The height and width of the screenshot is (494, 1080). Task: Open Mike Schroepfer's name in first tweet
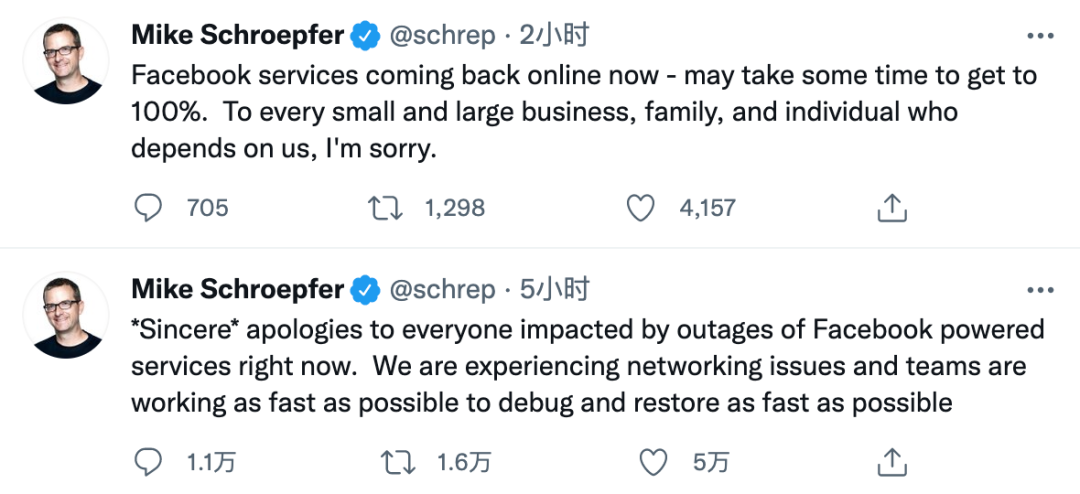pyautogui.click(x=238, y=37)
